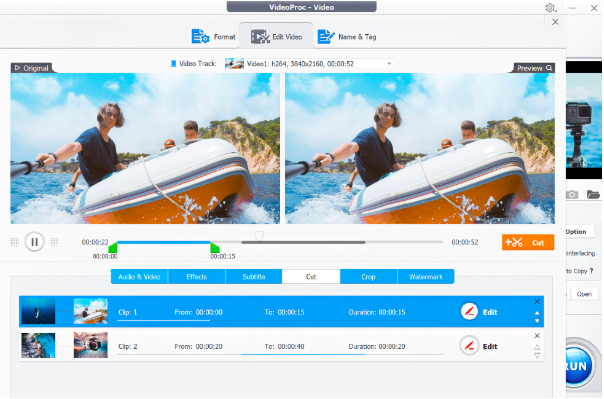The width and height of the screenshot is (604, 399).
Task: Click the Format tab document-gear icon
Action: [200, 36]
